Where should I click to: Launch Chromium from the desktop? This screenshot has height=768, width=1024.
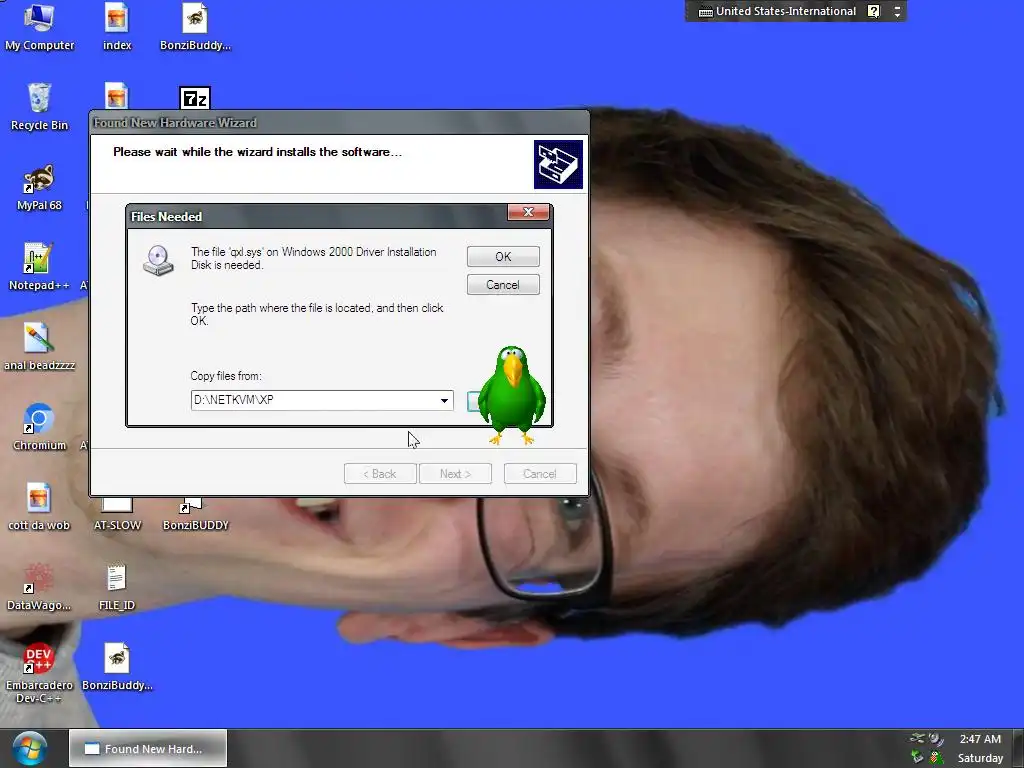[x=39, y=427]
